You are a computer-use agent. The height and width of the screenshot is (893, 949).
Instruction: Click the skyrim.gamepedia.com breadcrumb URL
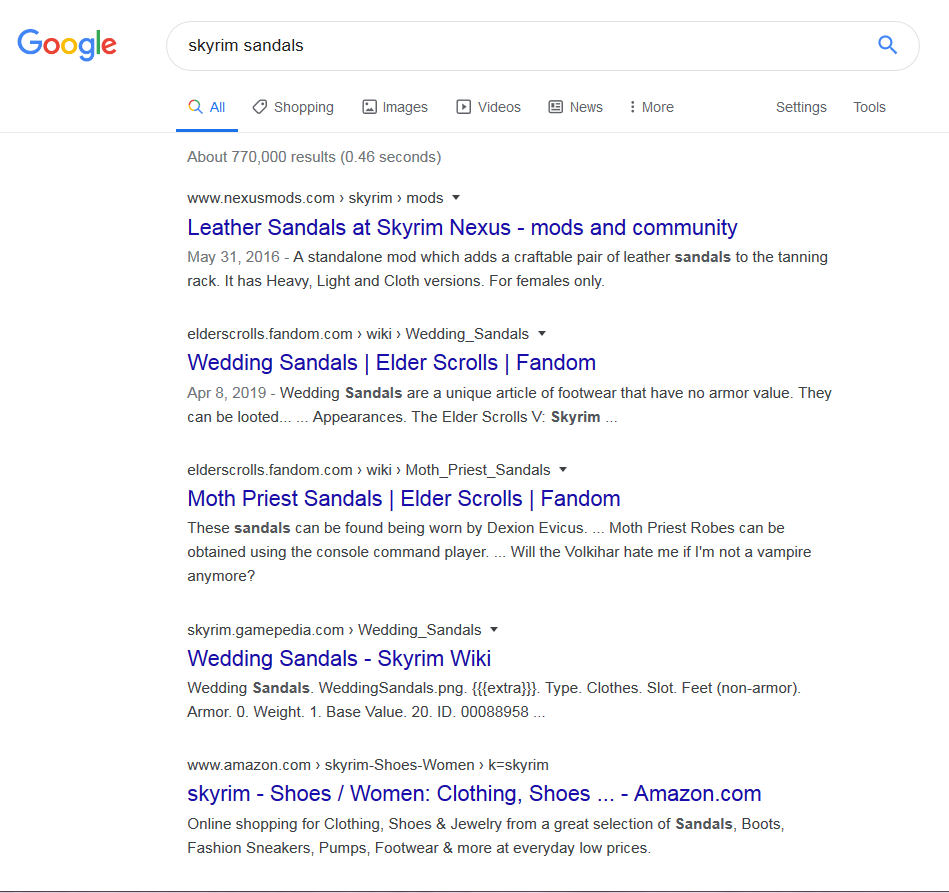(334, 630)
